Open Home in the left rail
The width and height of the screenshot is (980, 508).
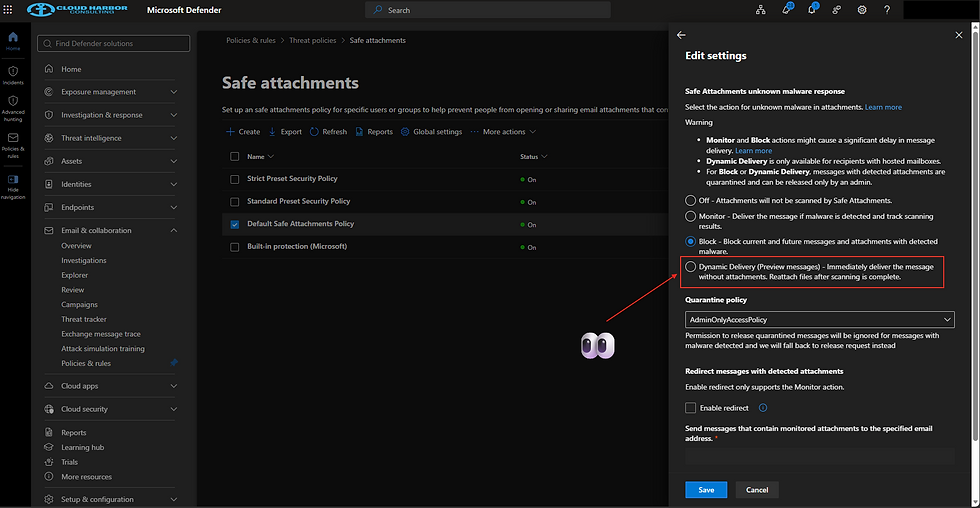click(x=13, y=41)
